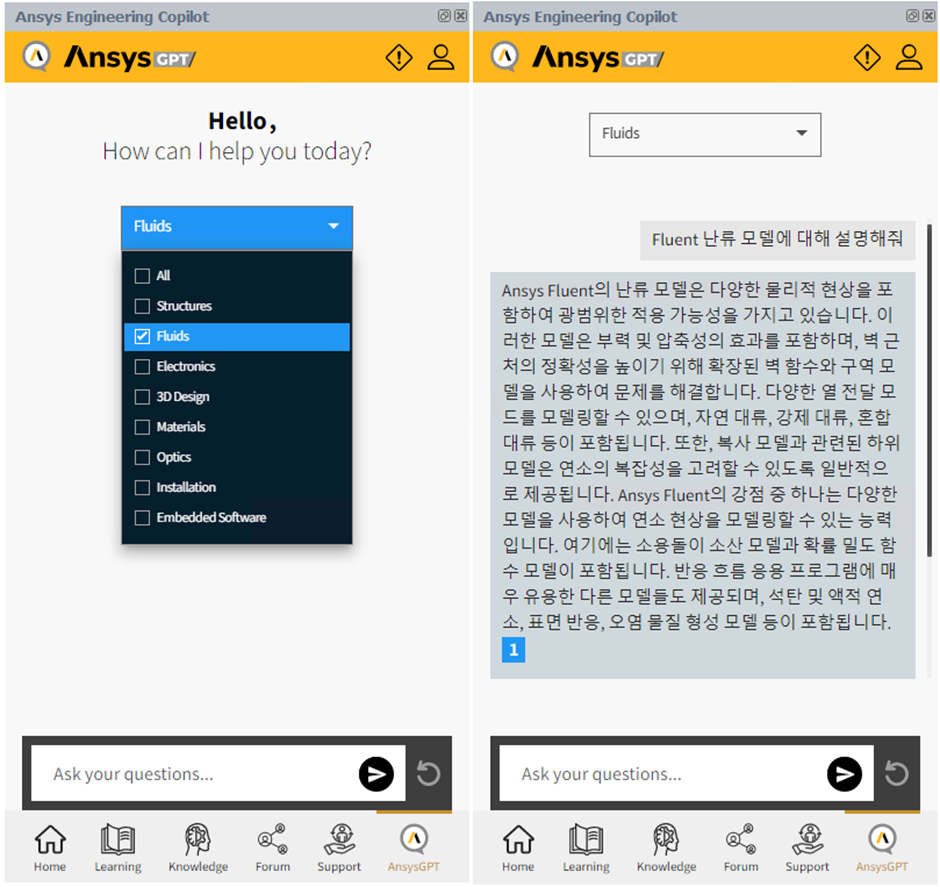Select AnsysGPT in left panel navigation

(414, 847)
